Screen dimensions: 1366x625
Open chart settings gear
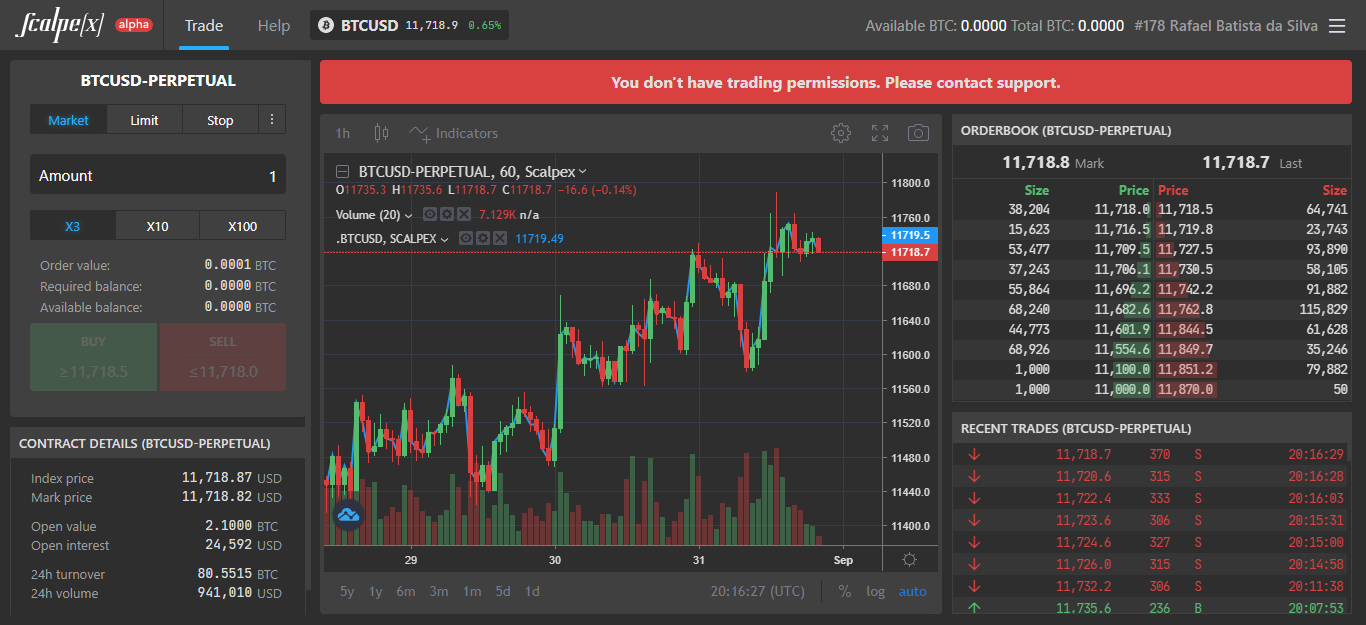(841, 133)
